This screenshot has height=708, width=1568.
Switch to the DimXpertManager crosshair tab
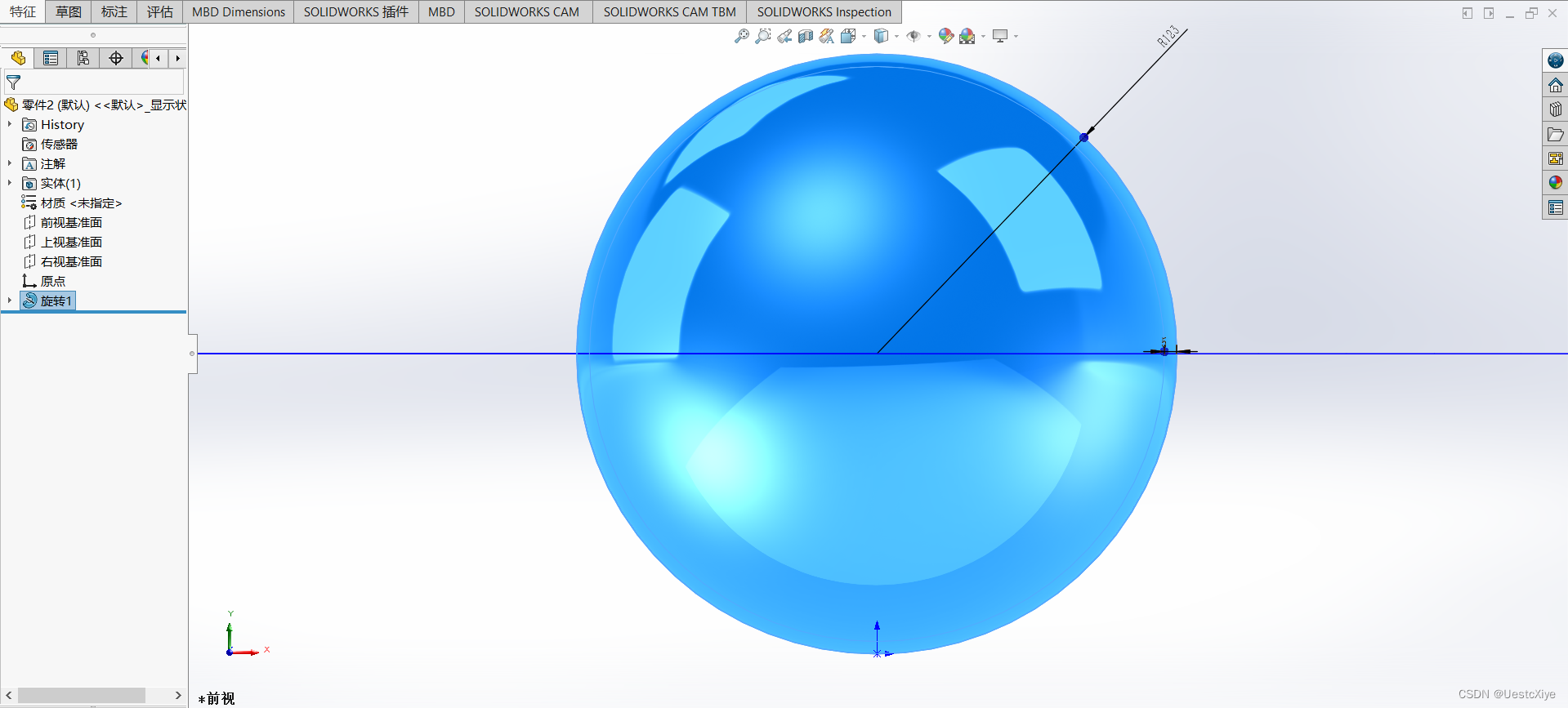(x=116, y=58)
